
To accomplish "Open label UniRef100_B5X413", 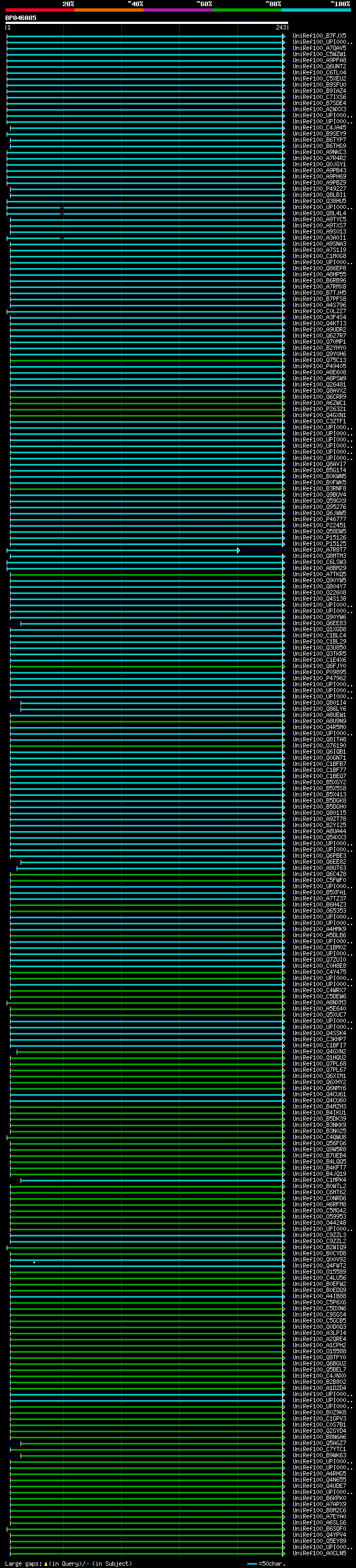I will tap(319, 795).
